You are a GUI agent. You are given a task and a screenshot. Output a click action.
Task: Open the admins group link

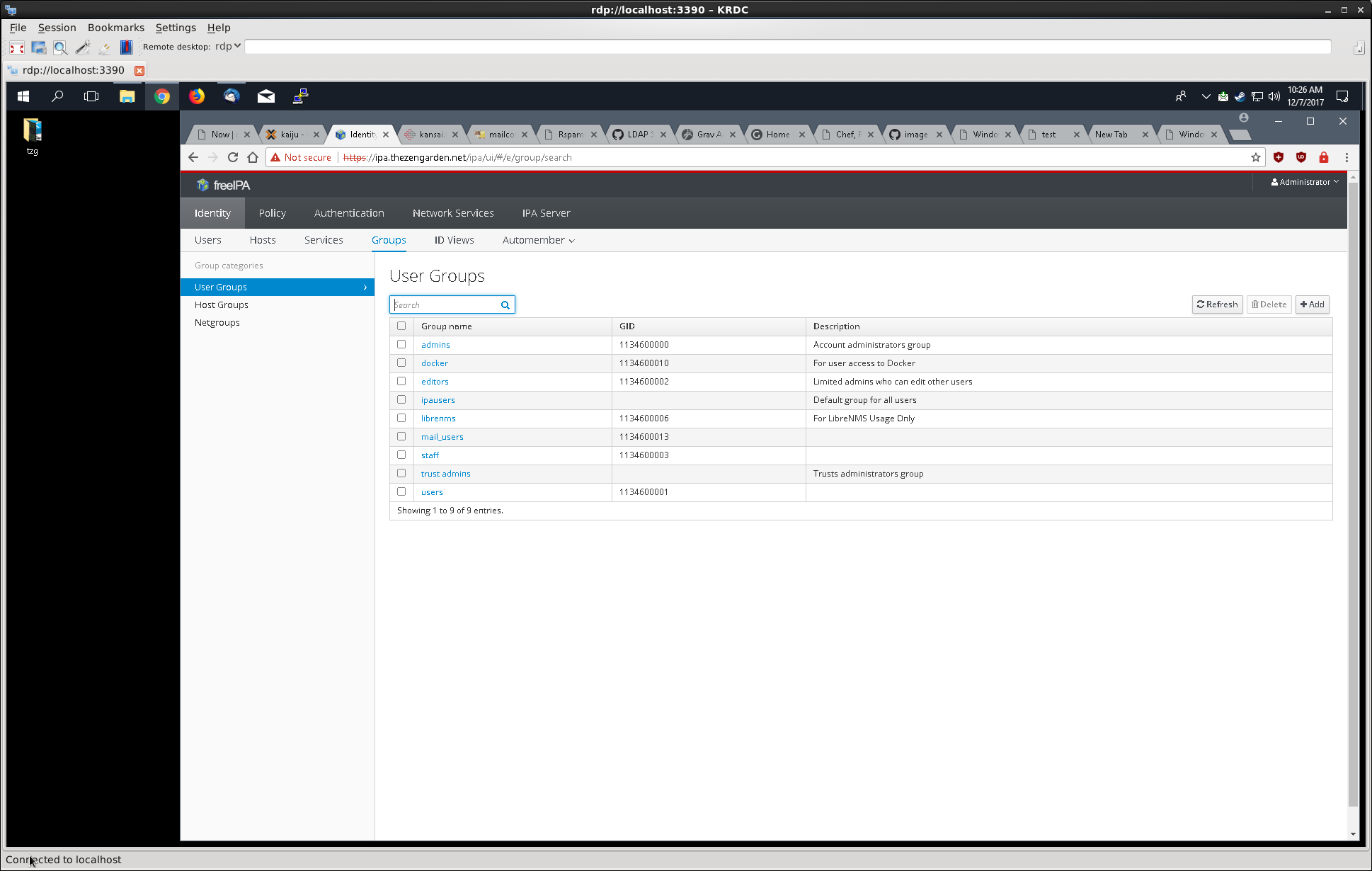[435, 345]
